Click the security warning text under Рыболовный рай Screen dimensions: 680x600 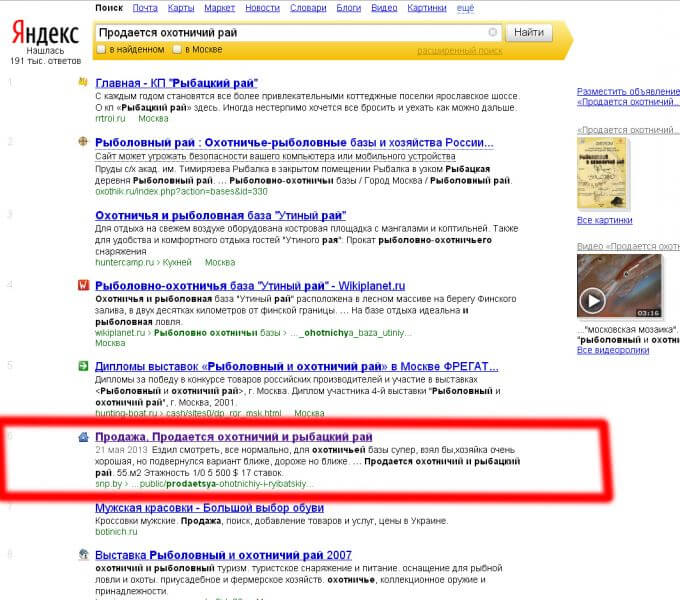point(275,156)
